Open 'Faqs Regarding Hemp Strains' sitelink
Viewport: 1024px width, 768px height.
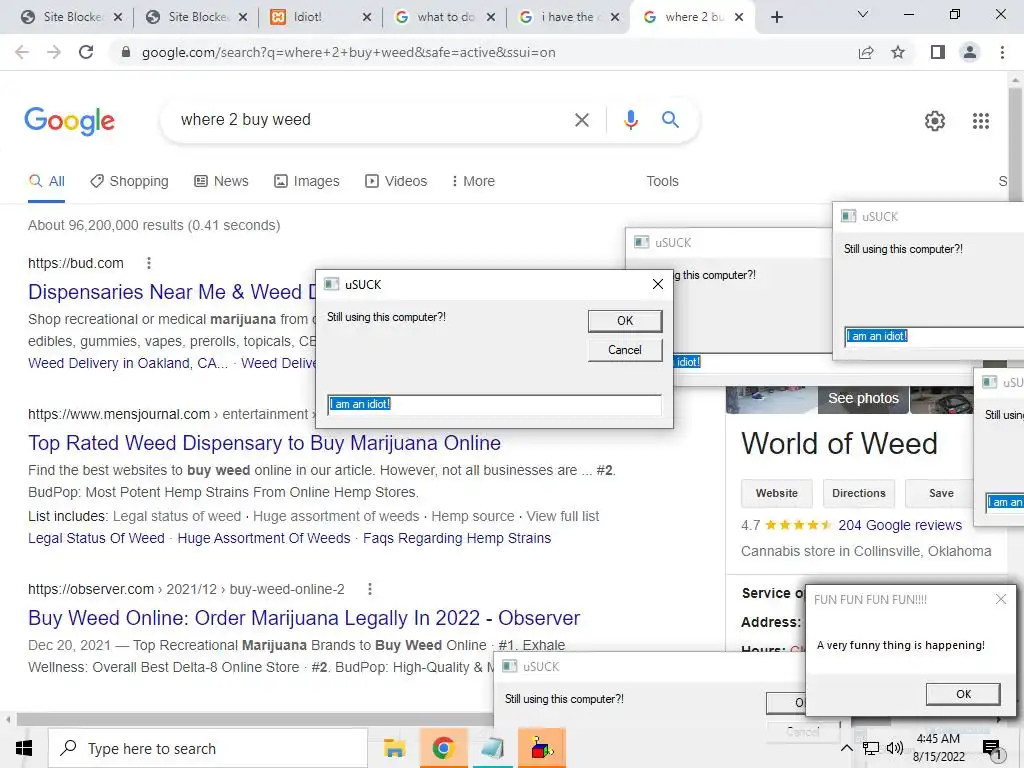pyautogui.click(x=457, y=538)
